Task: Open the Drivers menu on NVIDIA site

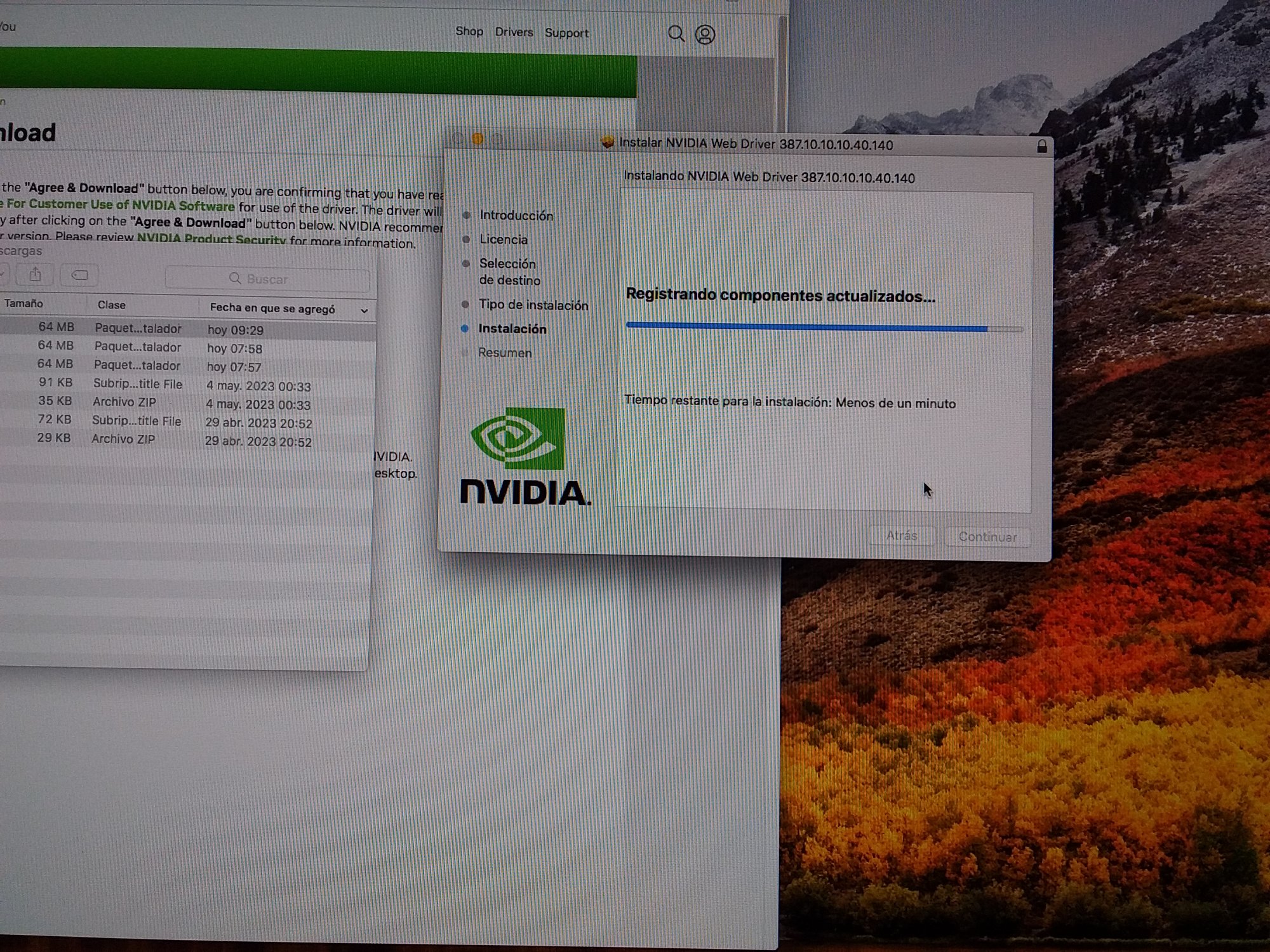Action: (x=514, y=32)
